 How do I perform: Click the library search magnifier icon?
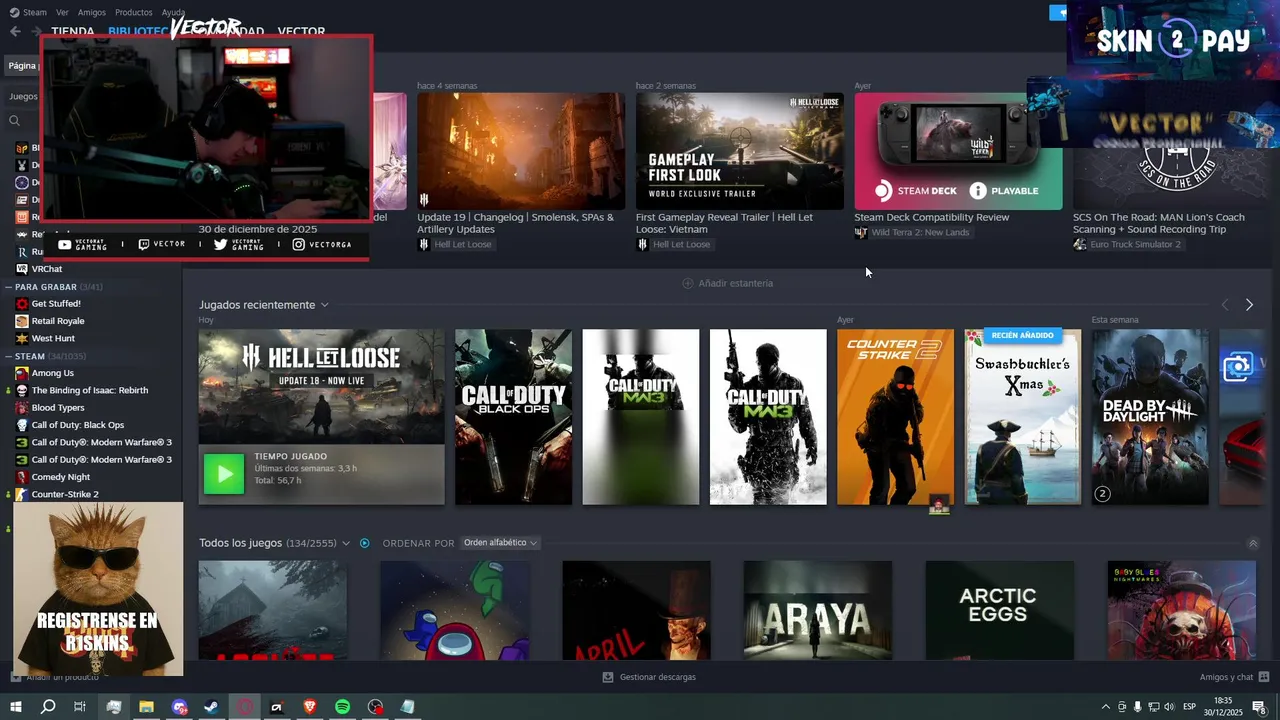pyautogui.click(x=15, y=121)
